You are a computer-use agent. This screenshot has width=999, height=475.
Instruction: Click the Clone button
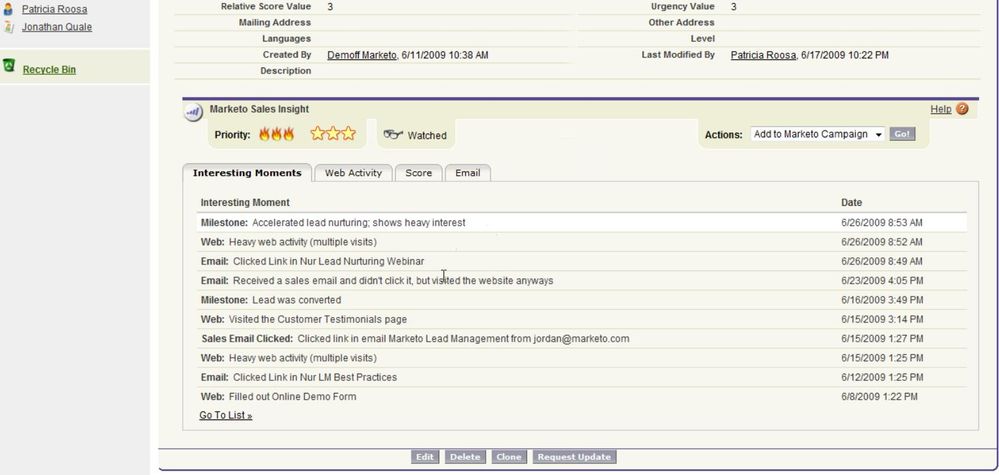click(509, 457)
